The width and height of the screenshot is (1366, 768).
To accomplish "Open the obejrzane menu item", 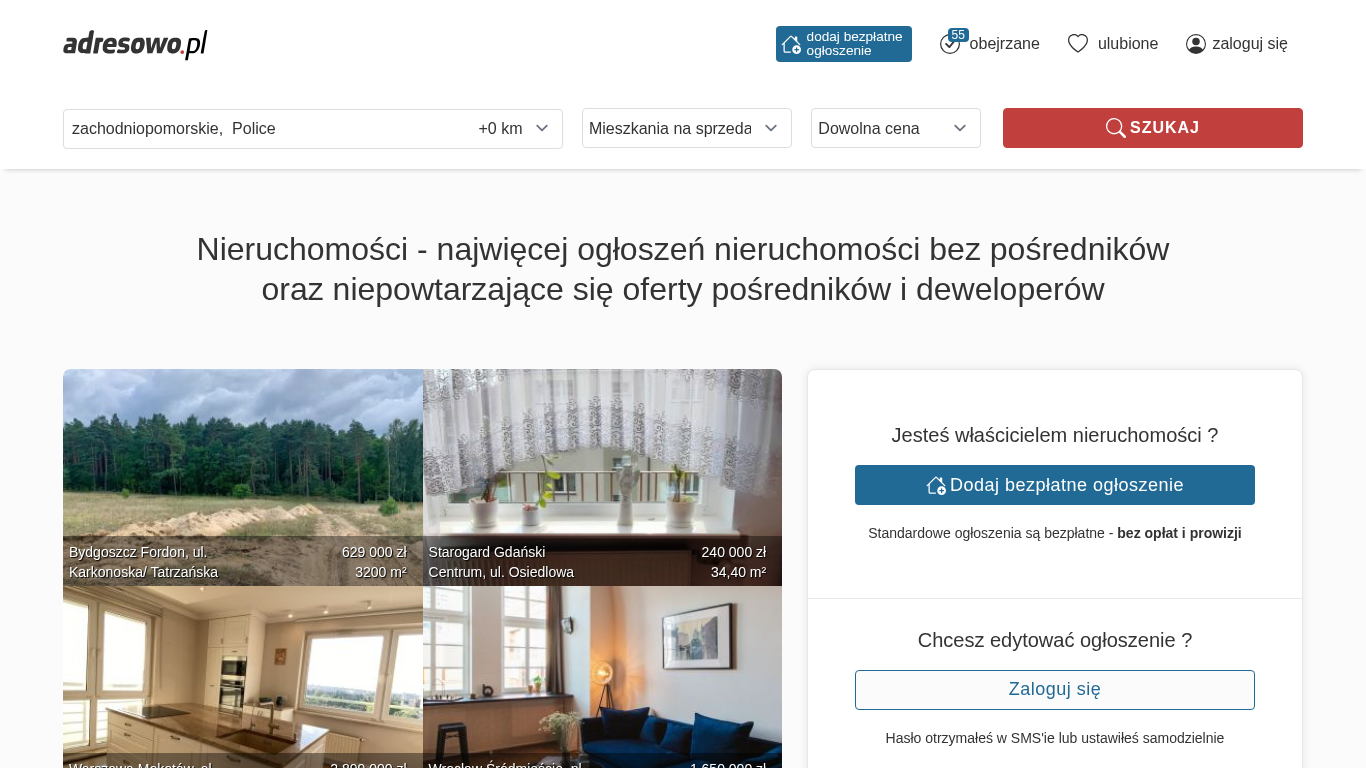I will [x=1004, y=44].
